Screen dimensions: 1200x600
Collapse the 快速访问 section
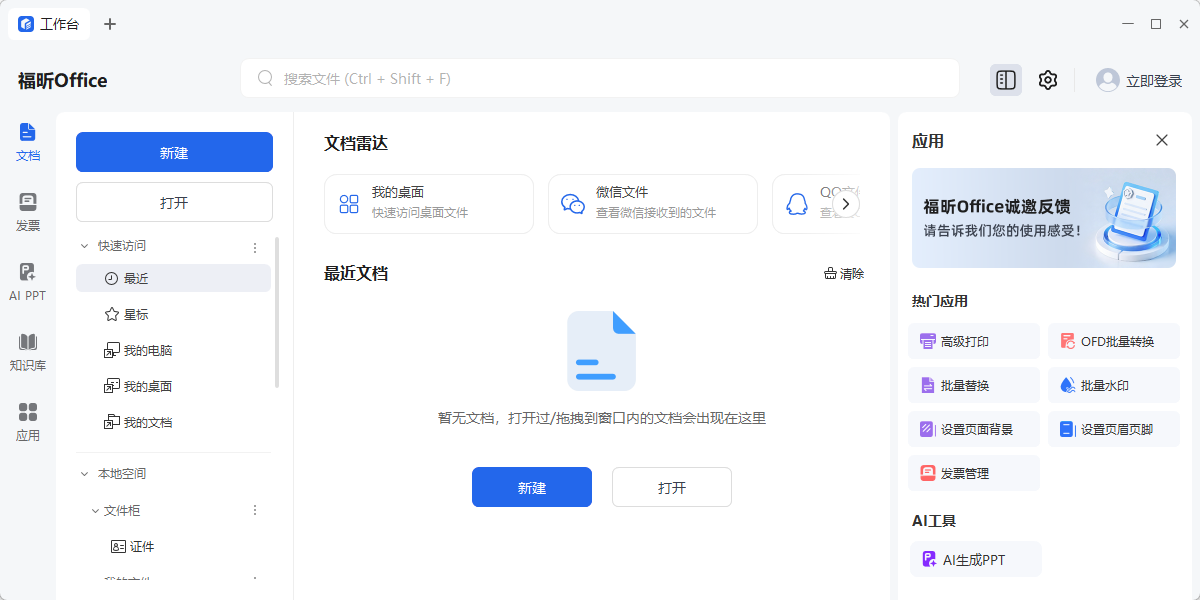(84, 246)
